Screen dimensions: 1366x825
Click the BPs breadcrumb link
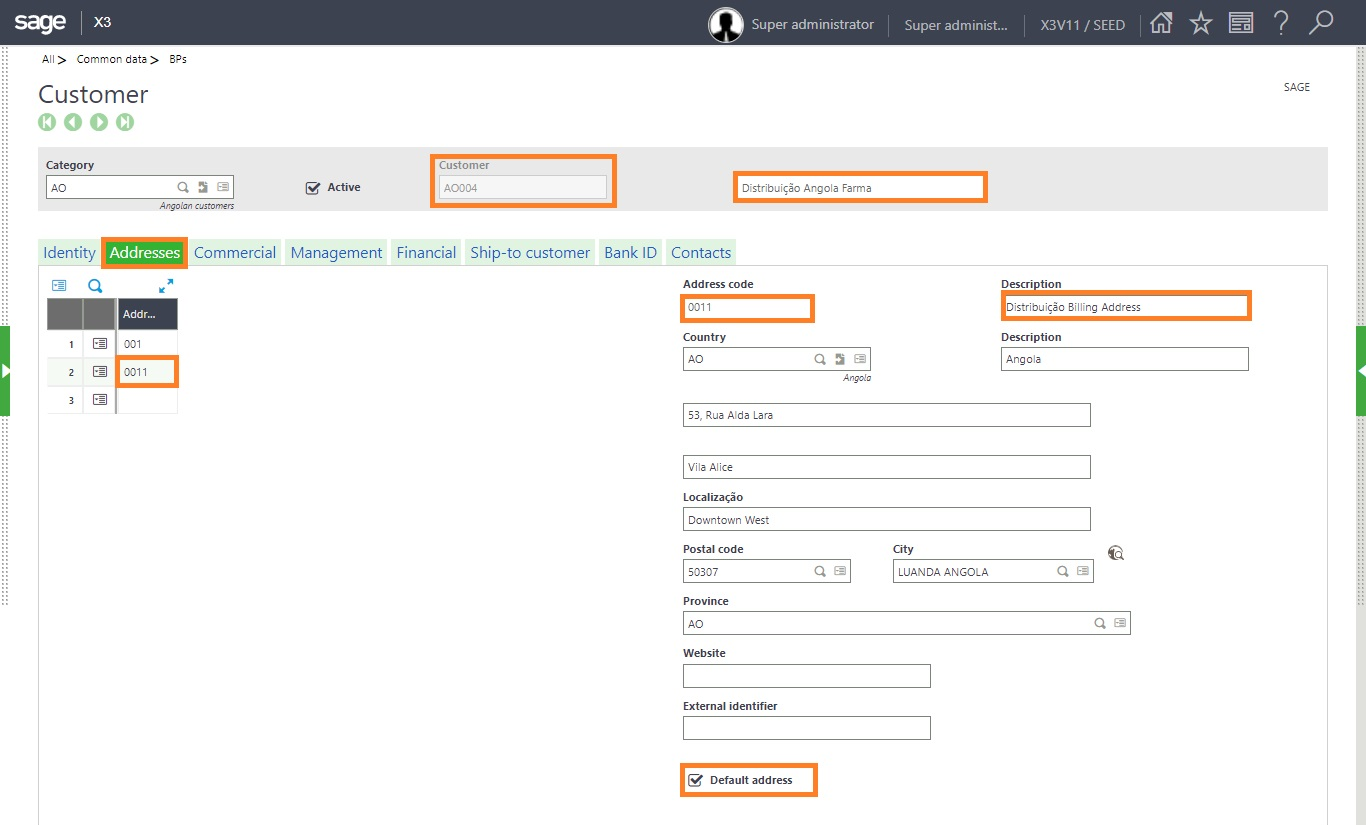pos(178,59)
